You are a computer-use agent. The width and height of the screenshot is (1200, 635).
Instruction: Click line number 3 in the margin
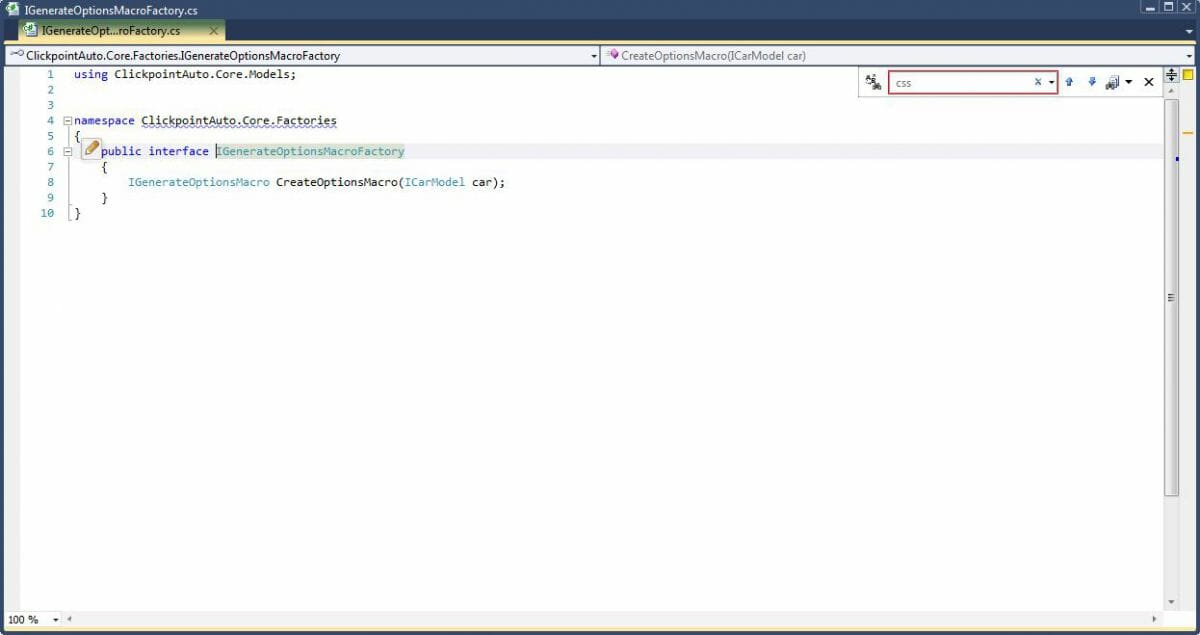(x=50, y=104)
